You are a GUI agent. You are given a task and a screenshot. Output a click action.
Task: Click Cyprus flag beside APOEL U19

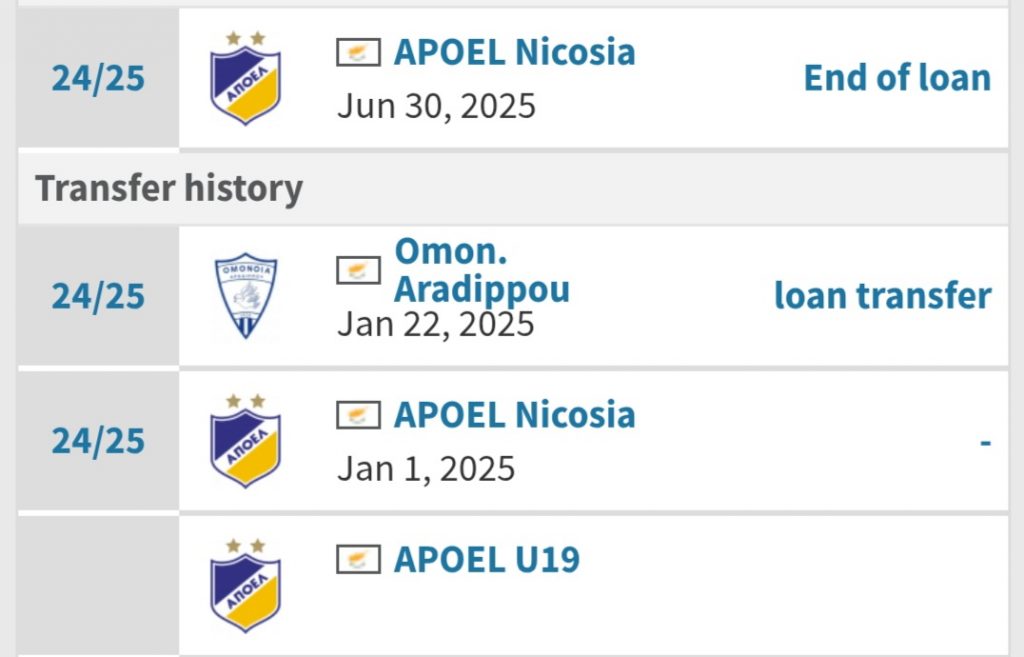click(359, 560)
